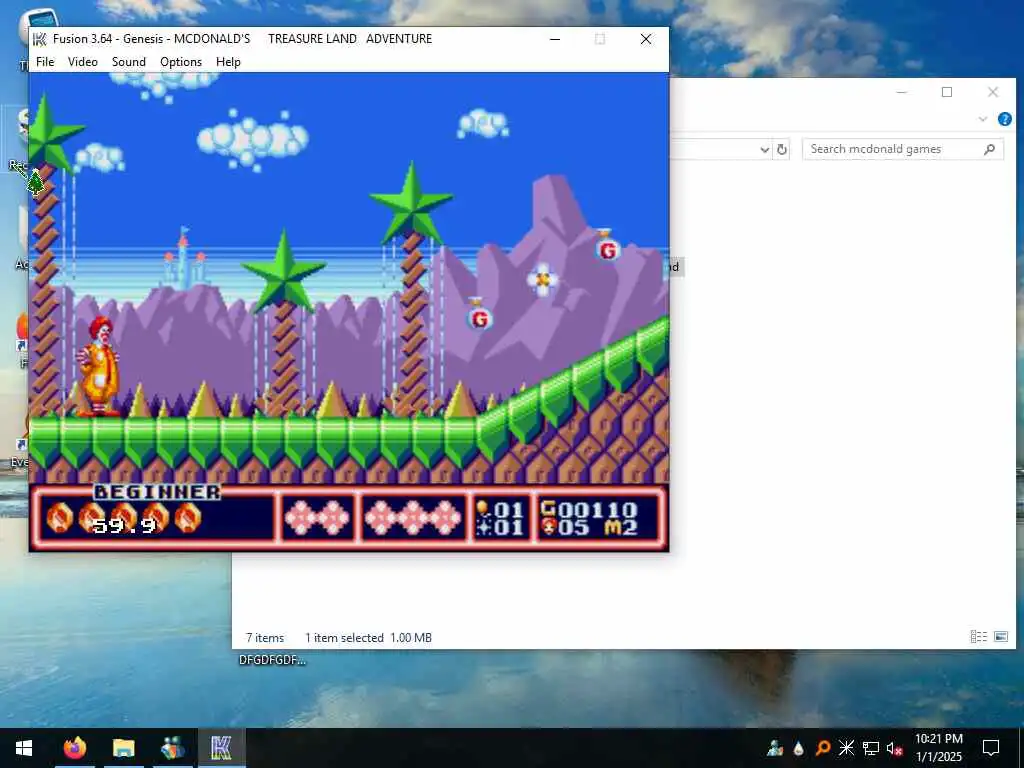Viewport: 1024px width, 768px height.
Task: Expand the Explorer ribbon chevron
Action: click(983, 119)
